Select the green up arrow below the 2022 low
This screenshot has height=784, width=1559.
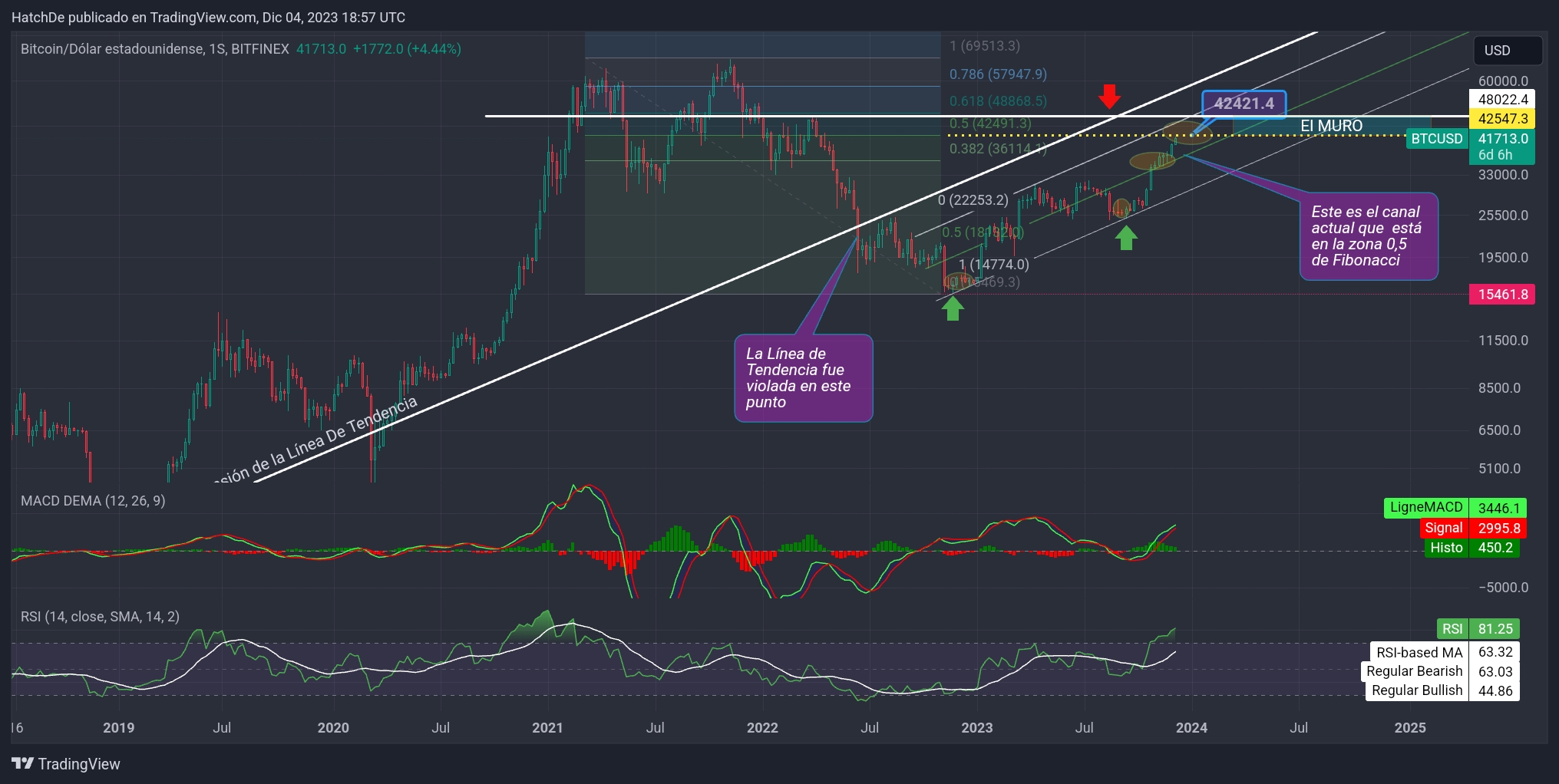pyautogui.click(x=953, y=308)
